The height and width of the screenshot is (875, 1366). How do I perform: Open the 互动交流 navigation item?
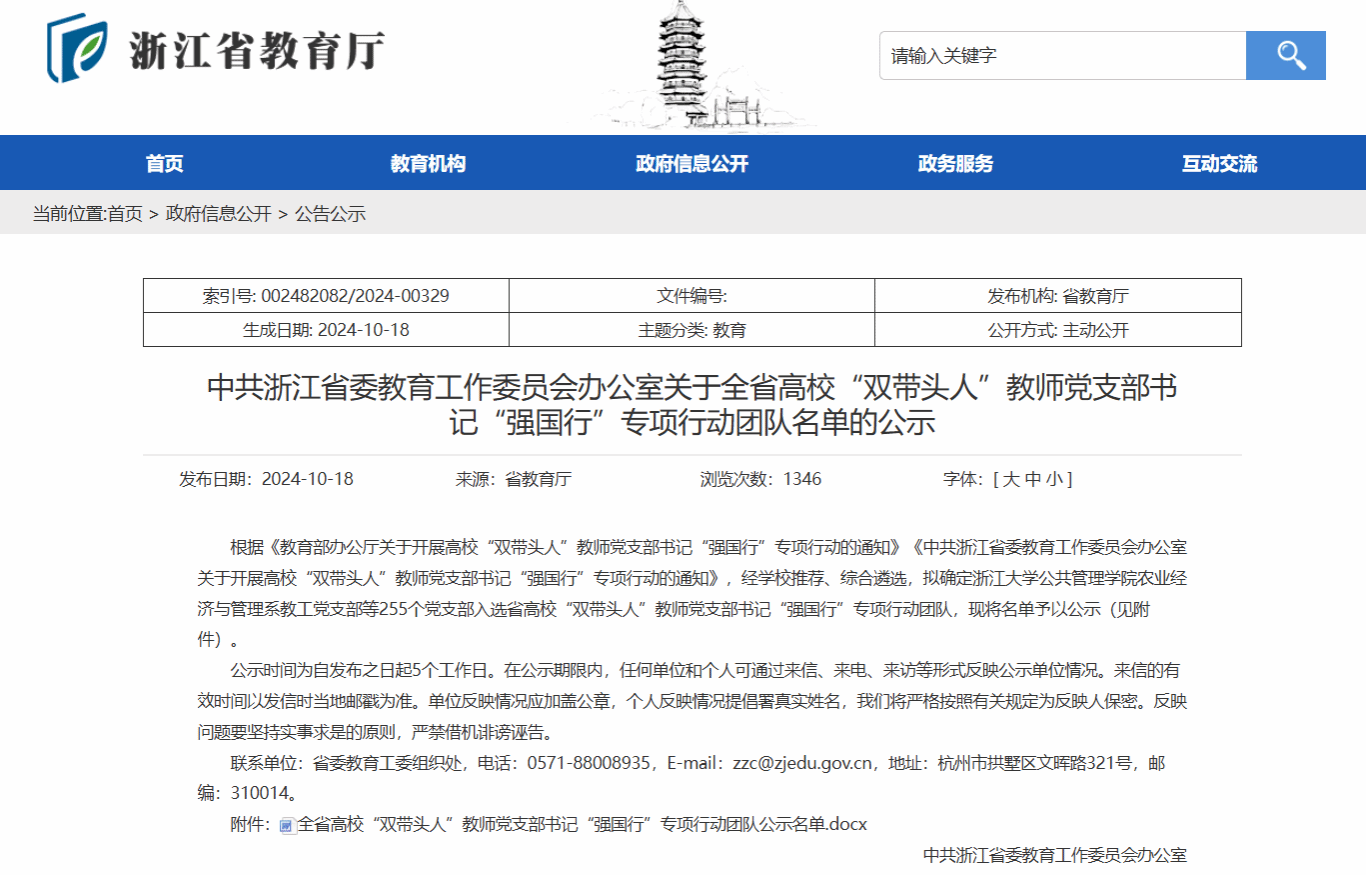click(x=1219, y=164)
